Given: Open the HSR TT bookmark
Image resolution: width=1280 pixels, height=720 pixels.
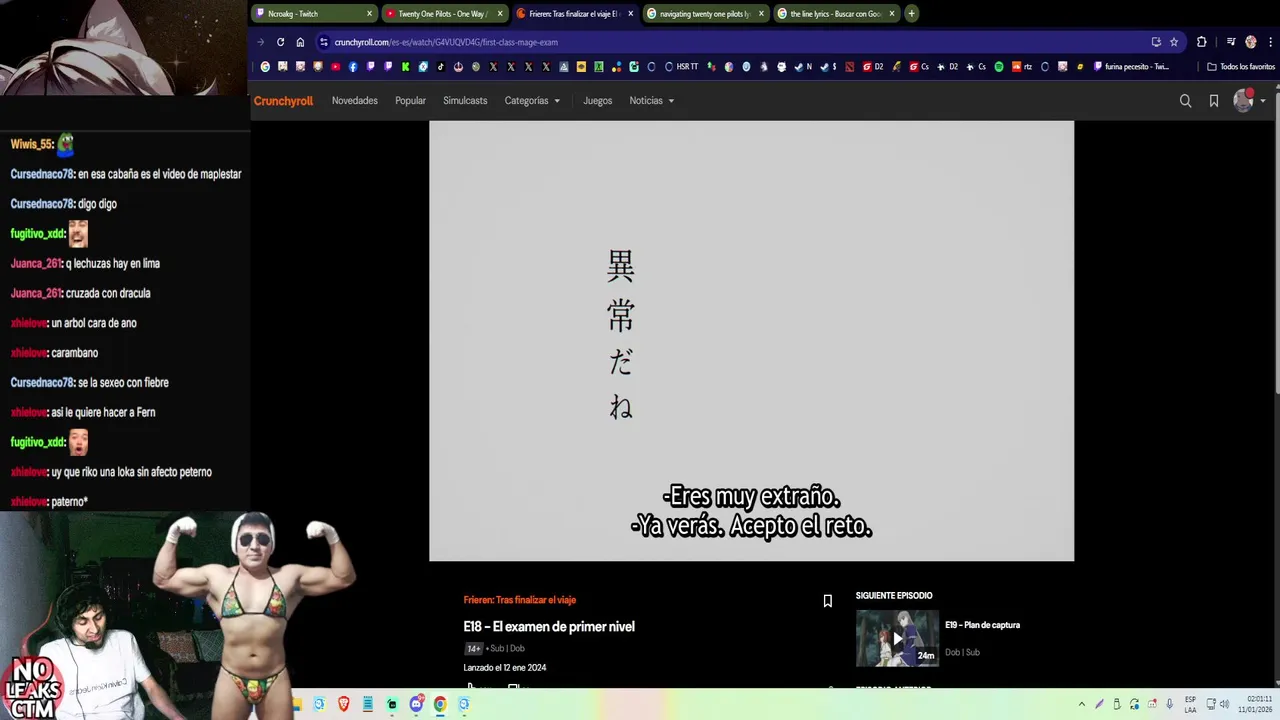Looking at the screenshot, I should click(x=681, y=67).
